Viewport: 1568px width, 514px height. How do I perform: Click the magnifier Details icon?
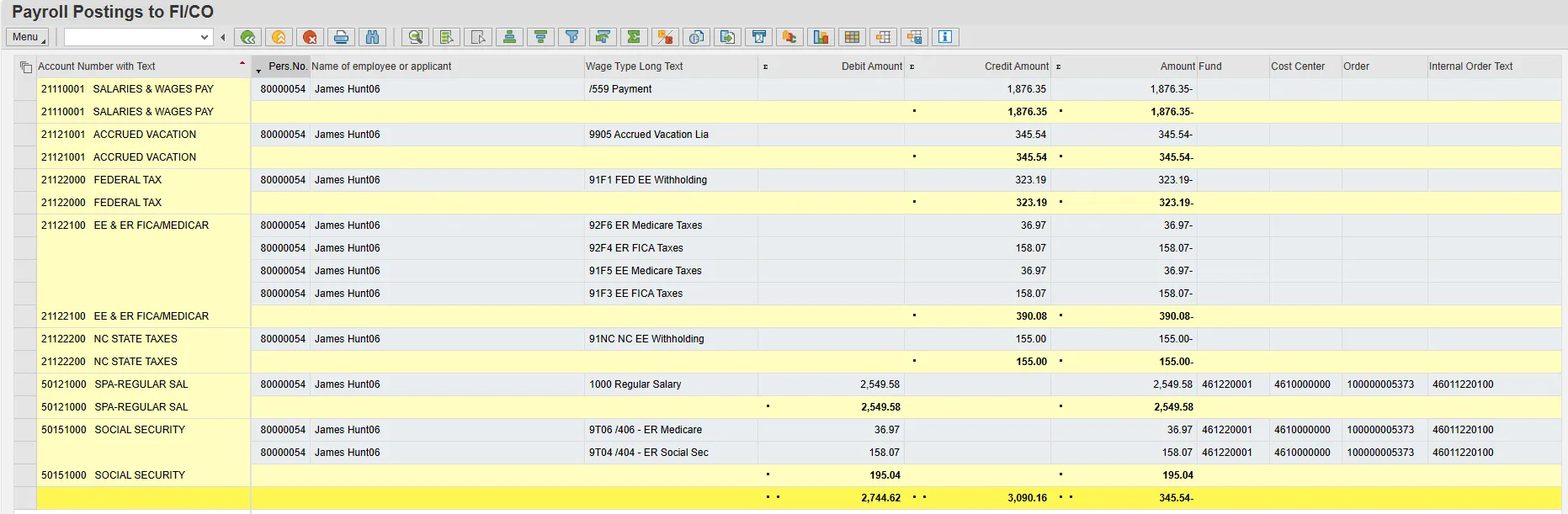415,37
